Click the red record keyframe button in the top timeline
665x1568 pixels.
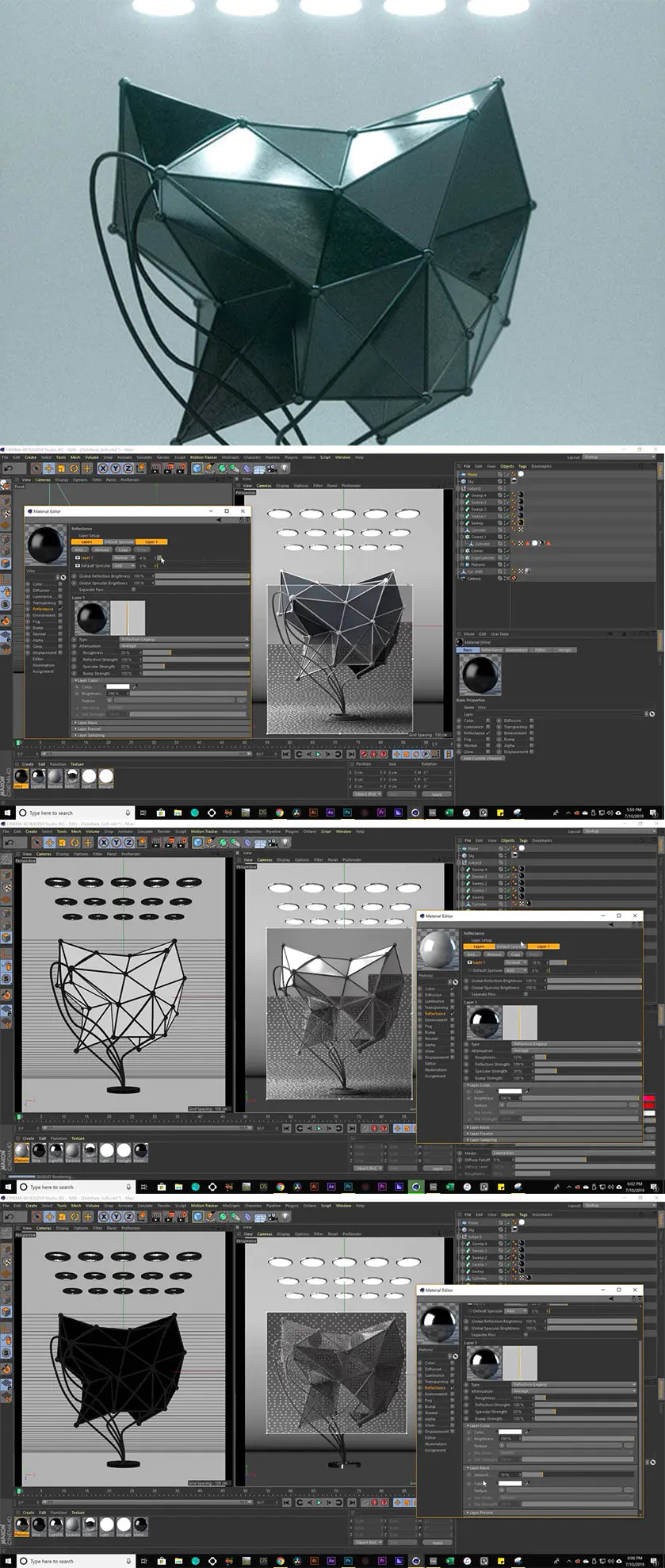(364, 754)
